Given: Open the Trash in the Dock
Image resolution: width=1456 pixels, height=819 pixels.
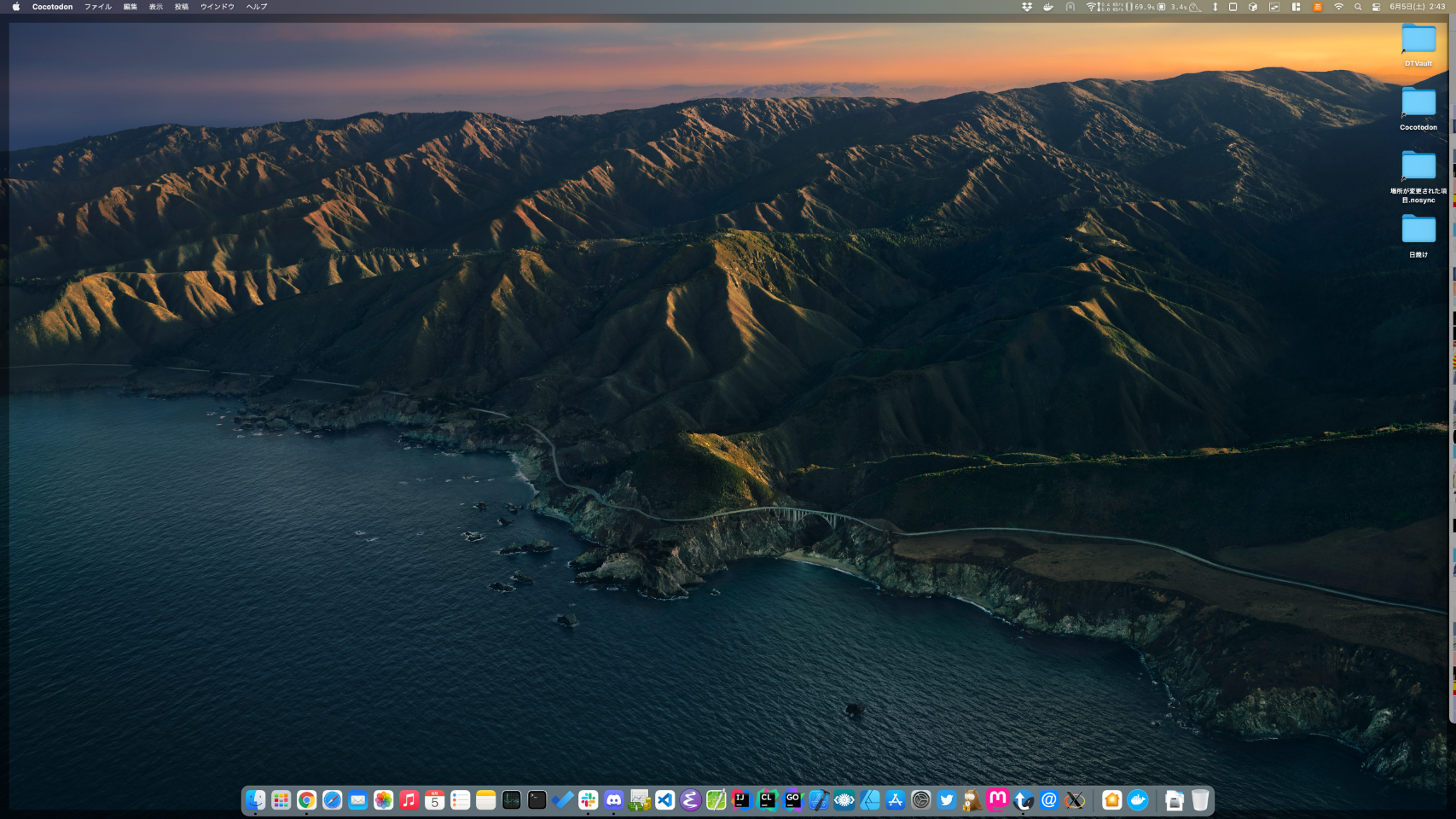Looking at the screenshot, I should tap(1200, 799).
